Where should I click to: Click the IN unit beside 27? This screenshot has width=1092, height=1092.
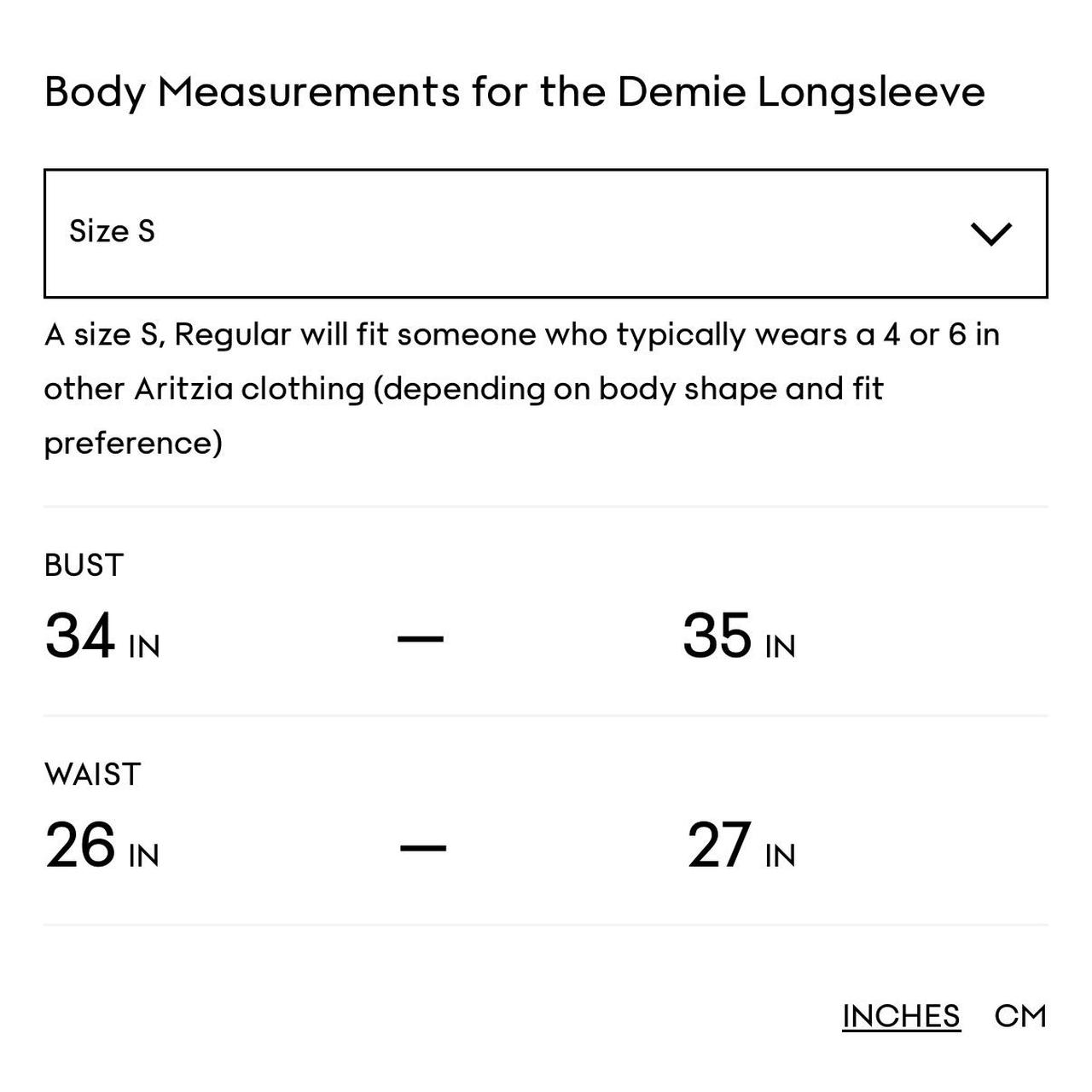[780, 856]
